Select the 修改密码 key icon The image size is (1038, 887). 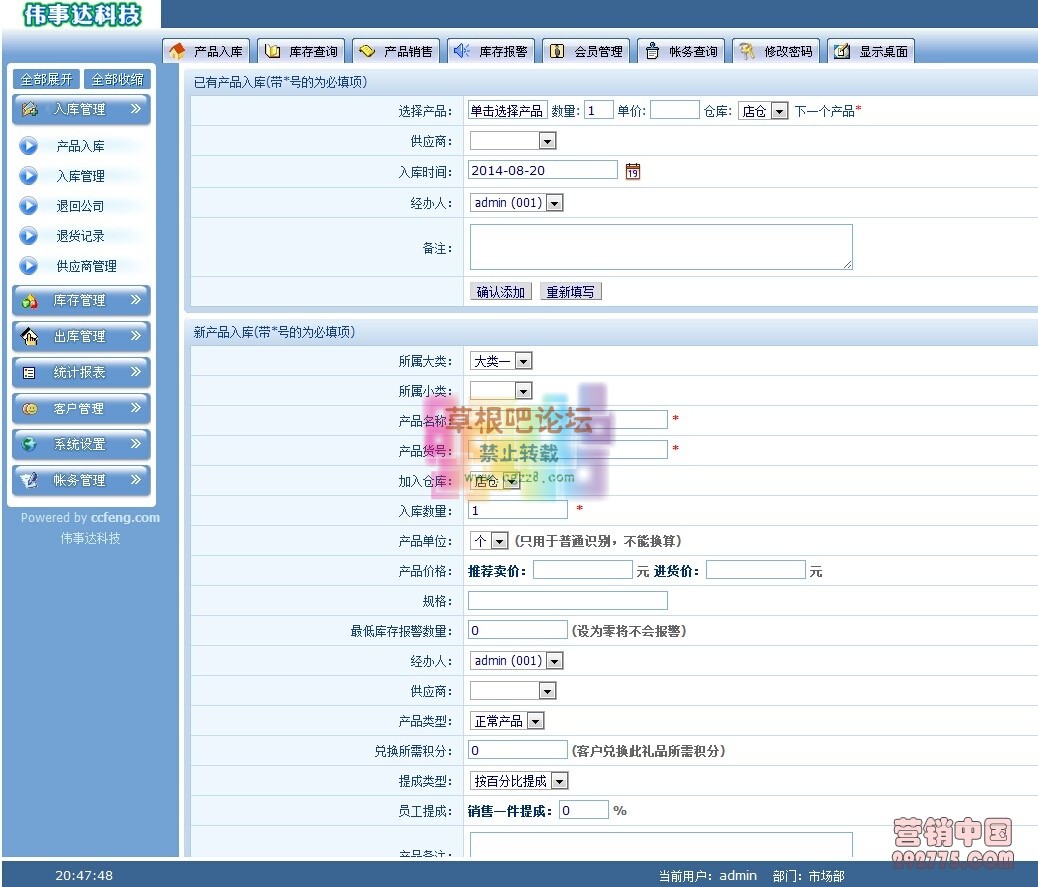[x=748, y=50]
